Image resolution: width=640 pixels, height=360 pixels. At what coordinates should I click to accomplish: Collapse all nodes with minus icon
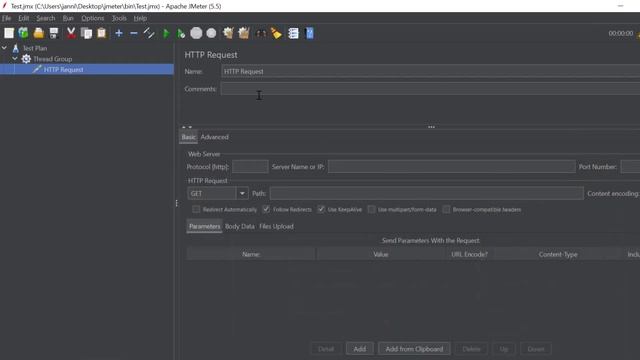(x=134, y=33)
